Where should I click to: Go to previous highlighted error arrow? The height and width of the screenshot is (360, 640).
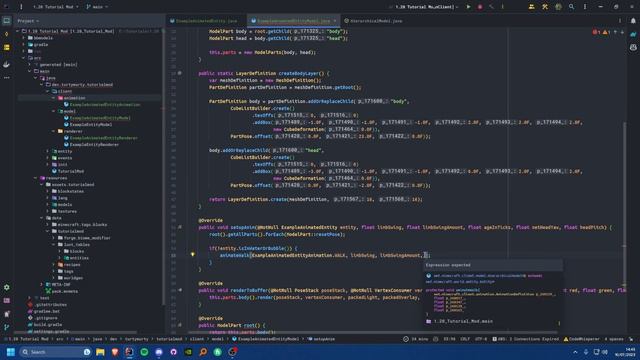(x=616, y=32)
